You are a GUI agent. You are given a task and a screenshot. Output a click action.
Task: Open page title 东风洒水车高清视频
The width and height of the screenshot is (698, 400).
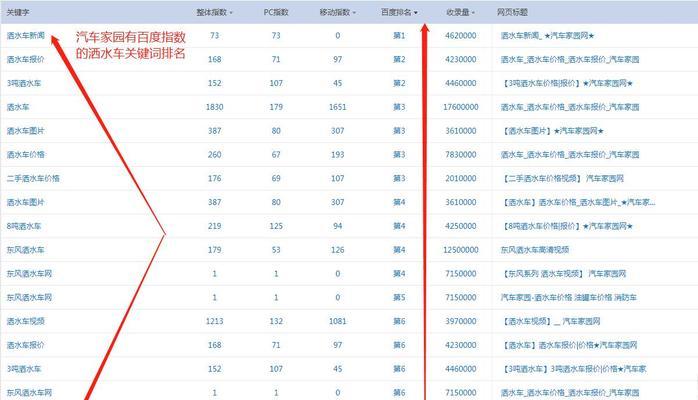[535, 250]
